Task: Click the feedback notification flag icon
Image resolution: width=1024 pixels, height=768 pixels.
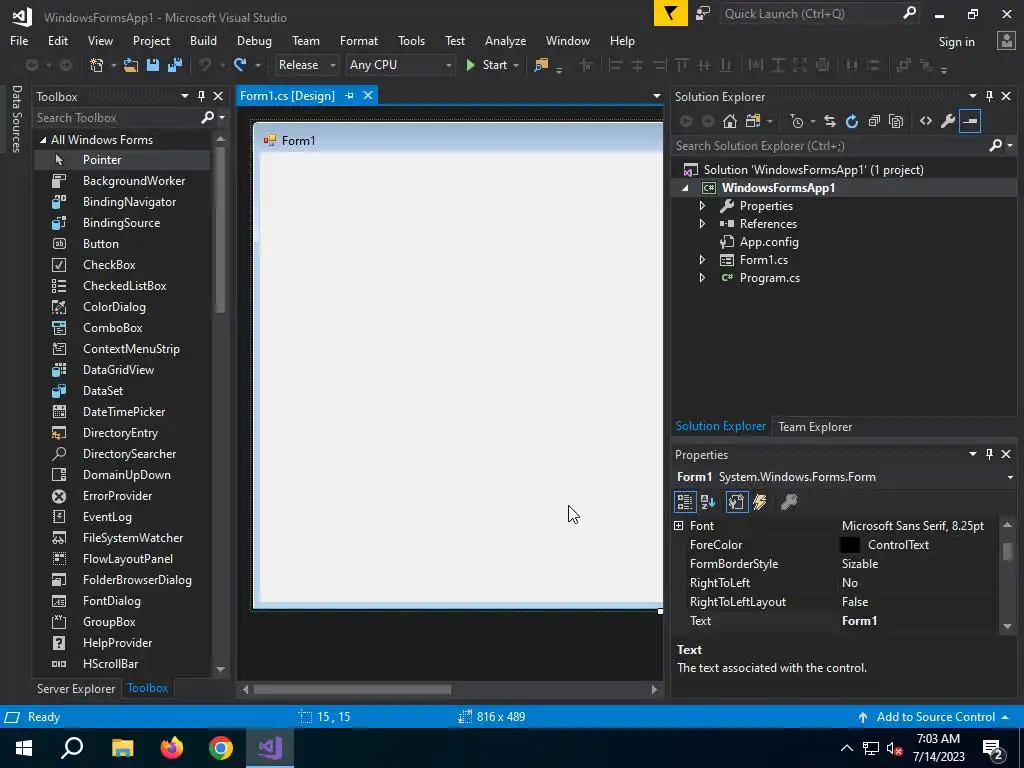Action: point(671,13)
